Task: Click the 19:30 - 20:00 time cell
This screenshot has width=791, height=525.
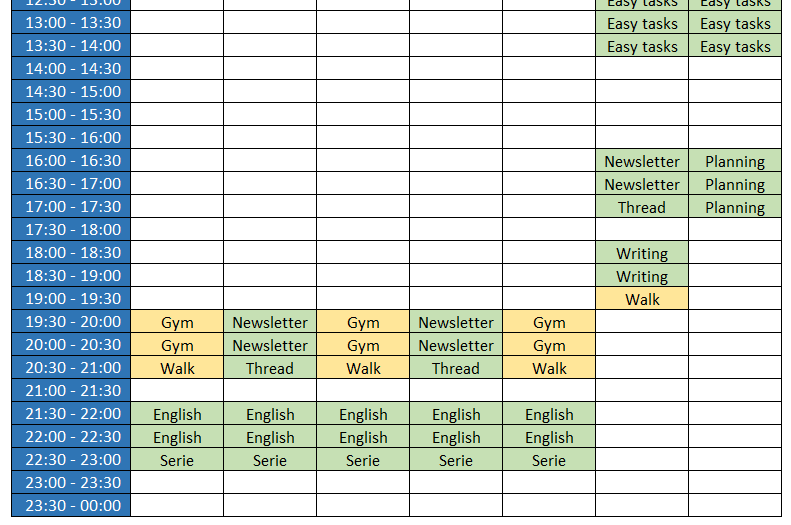Action: coord(72,322)
